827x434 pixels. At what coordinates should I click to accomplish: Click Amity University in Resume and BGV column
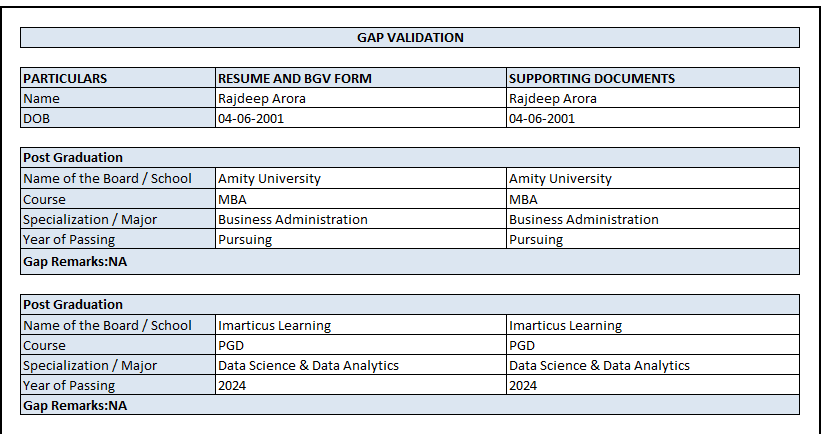click(361, 178)
